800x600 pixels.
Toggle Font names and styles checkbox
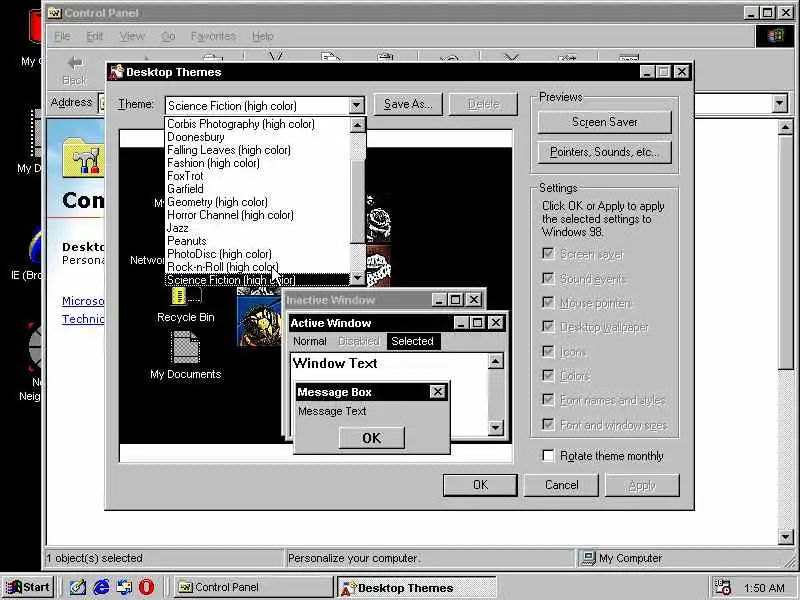548,399
